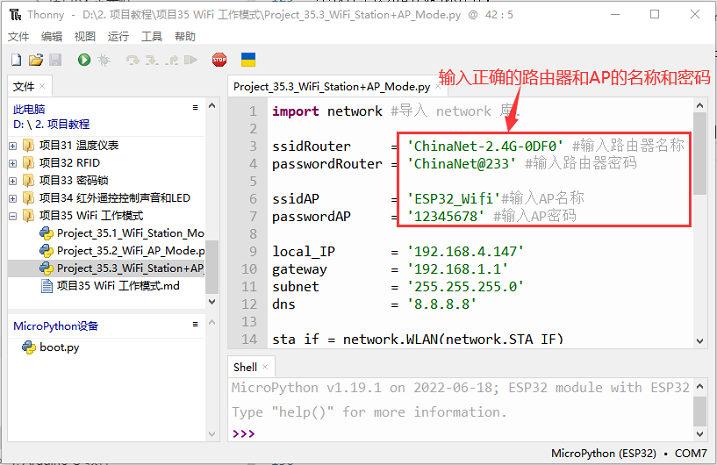Start debugging with the bug icon

click(x=103, y=60)
